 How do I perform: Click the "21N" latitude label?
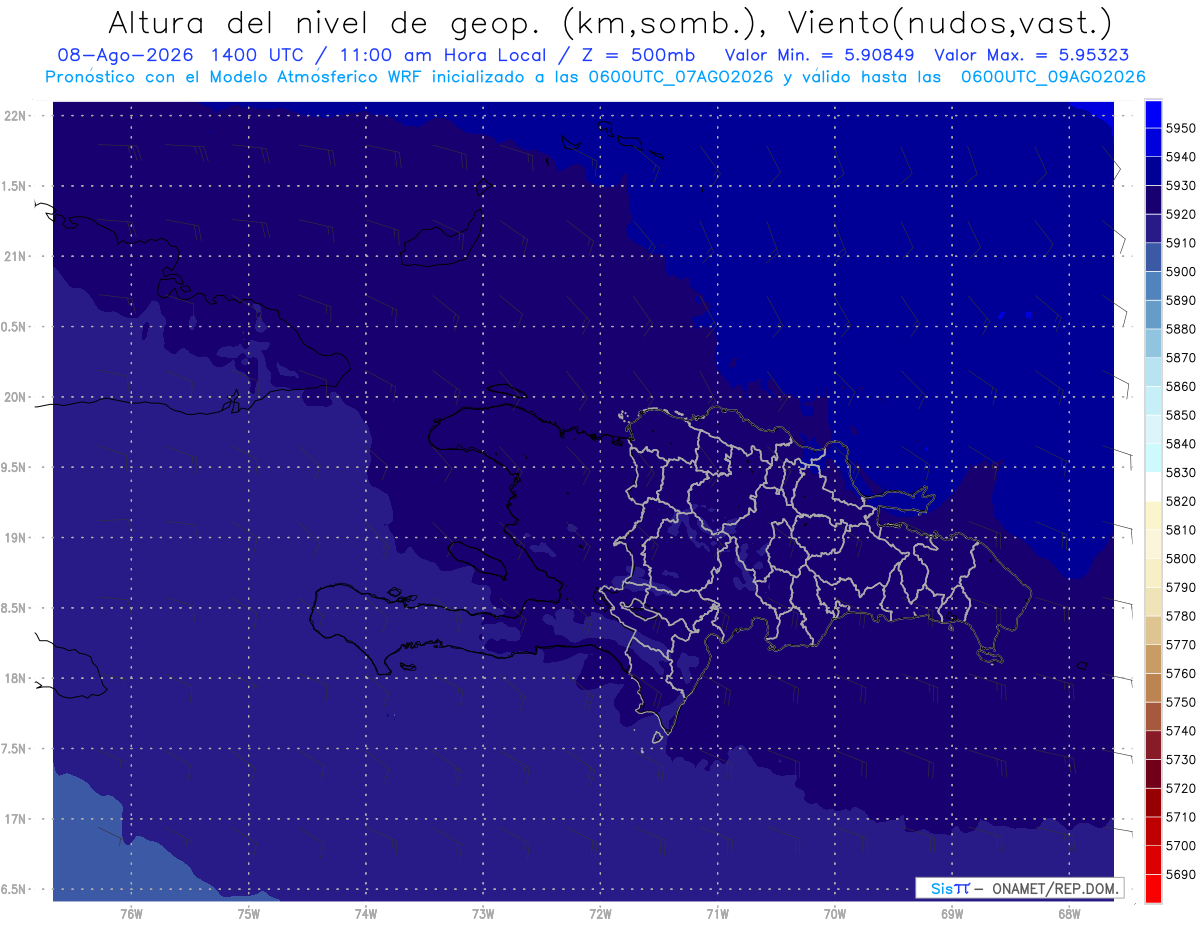(x=14, y=256)
